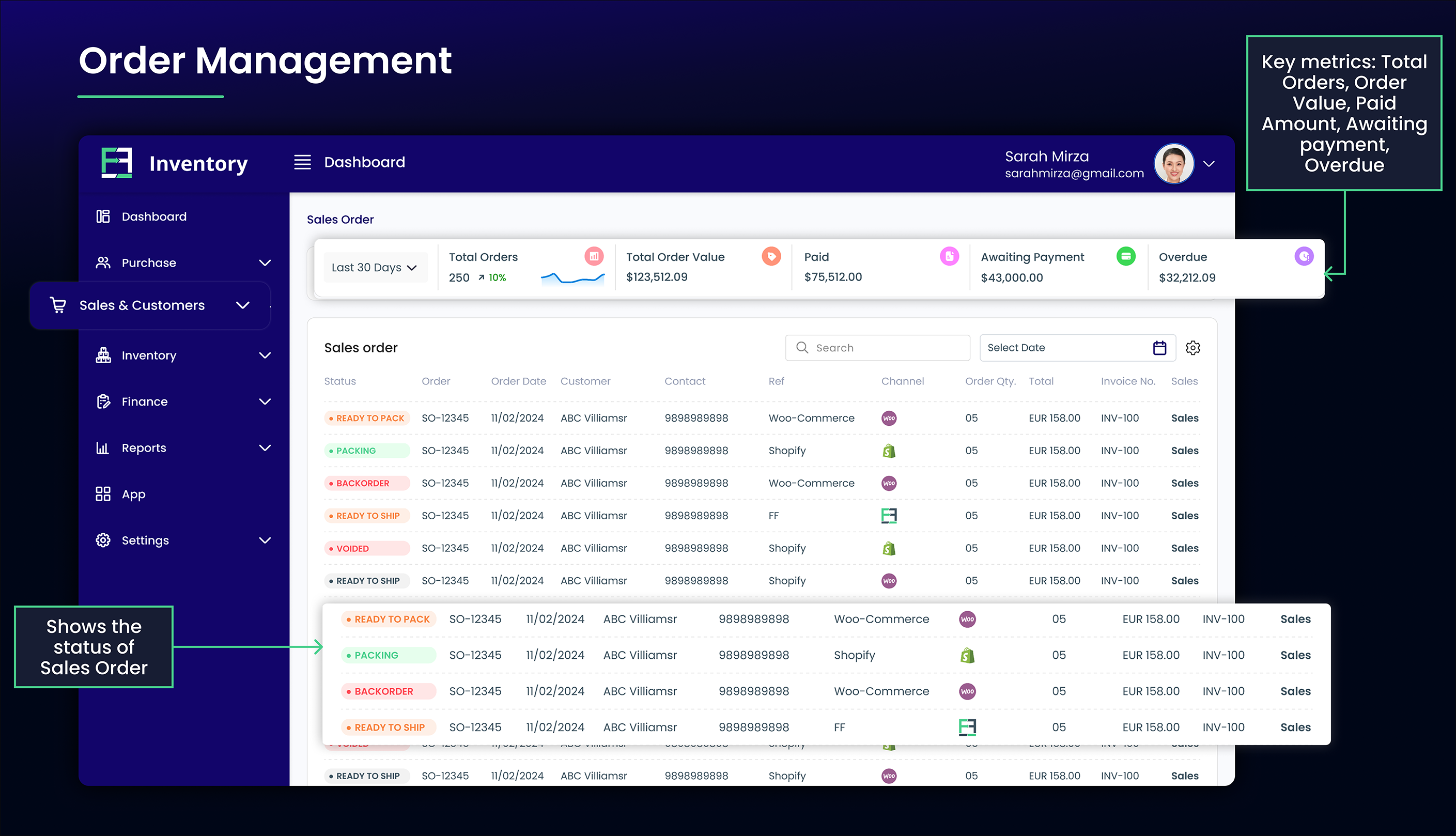Go to Dashboard in the sidebar

point(154,217)
